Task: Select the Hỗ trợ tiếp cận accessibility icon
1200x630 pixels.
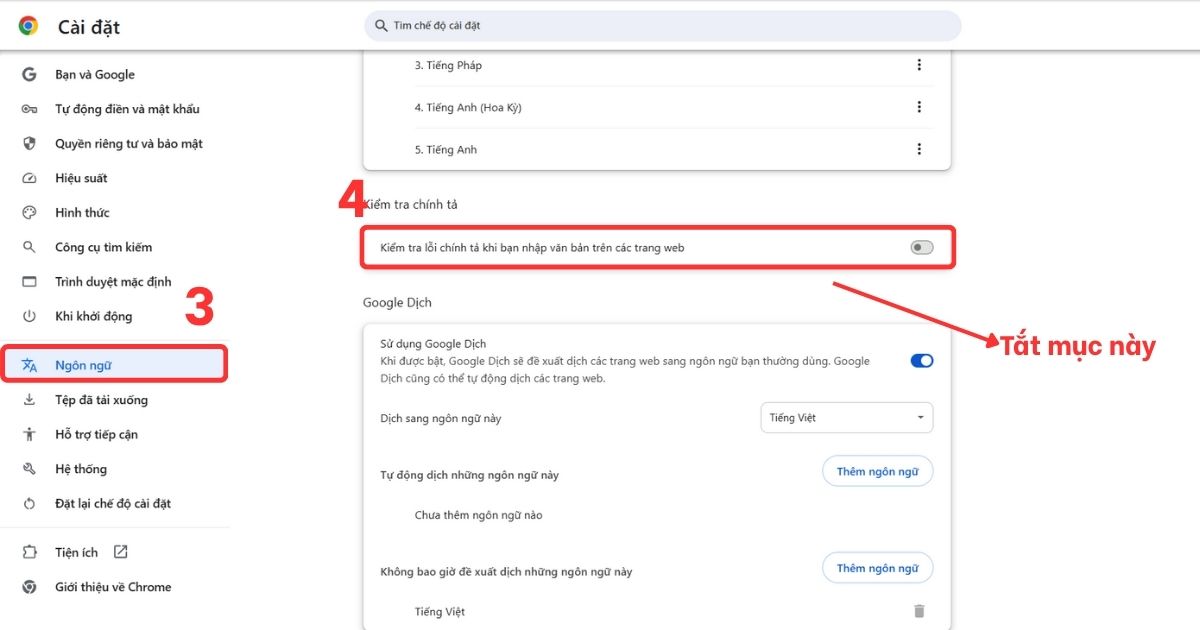Action: pyautogui.click(x=30, y=433)
